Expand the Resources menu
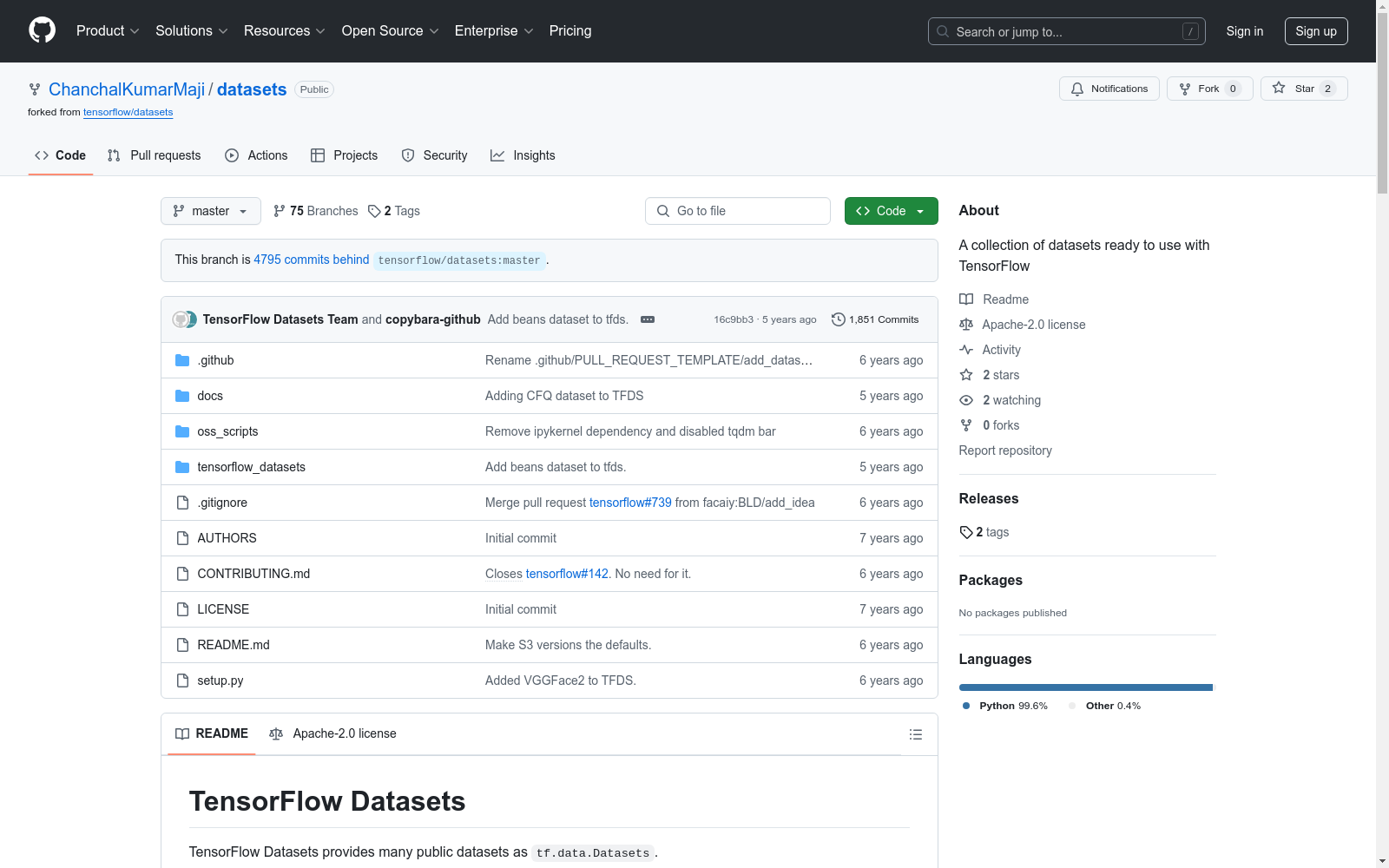This screenshot has width=1389, height=868. [285, 31]
